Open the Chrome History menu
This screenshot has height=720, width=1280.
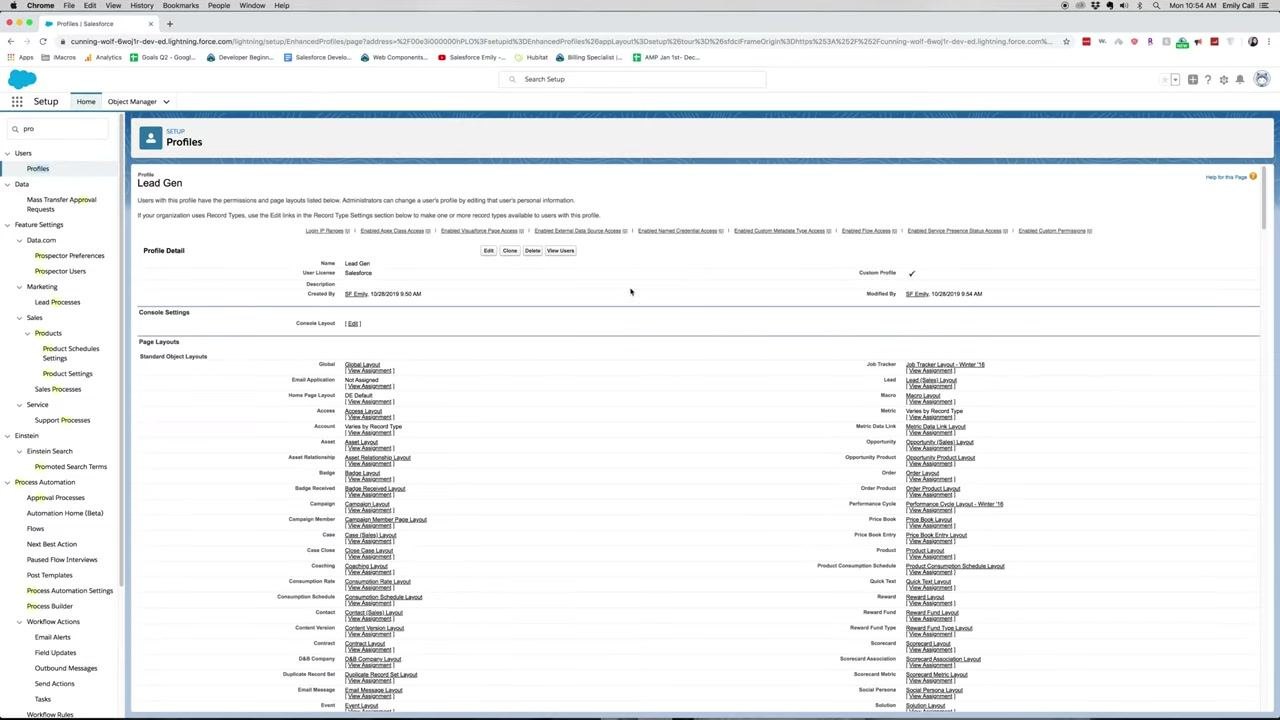pyautogui.click(x=141, y=5)
